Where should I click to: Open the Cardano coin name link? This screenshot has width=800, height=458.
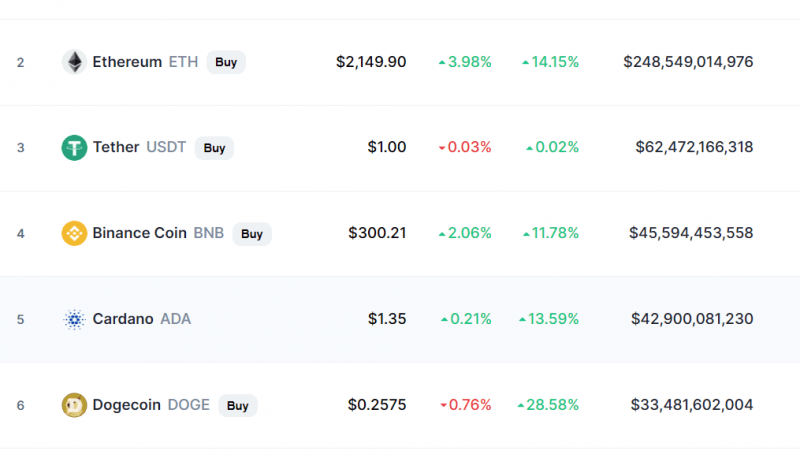[123, 320]
